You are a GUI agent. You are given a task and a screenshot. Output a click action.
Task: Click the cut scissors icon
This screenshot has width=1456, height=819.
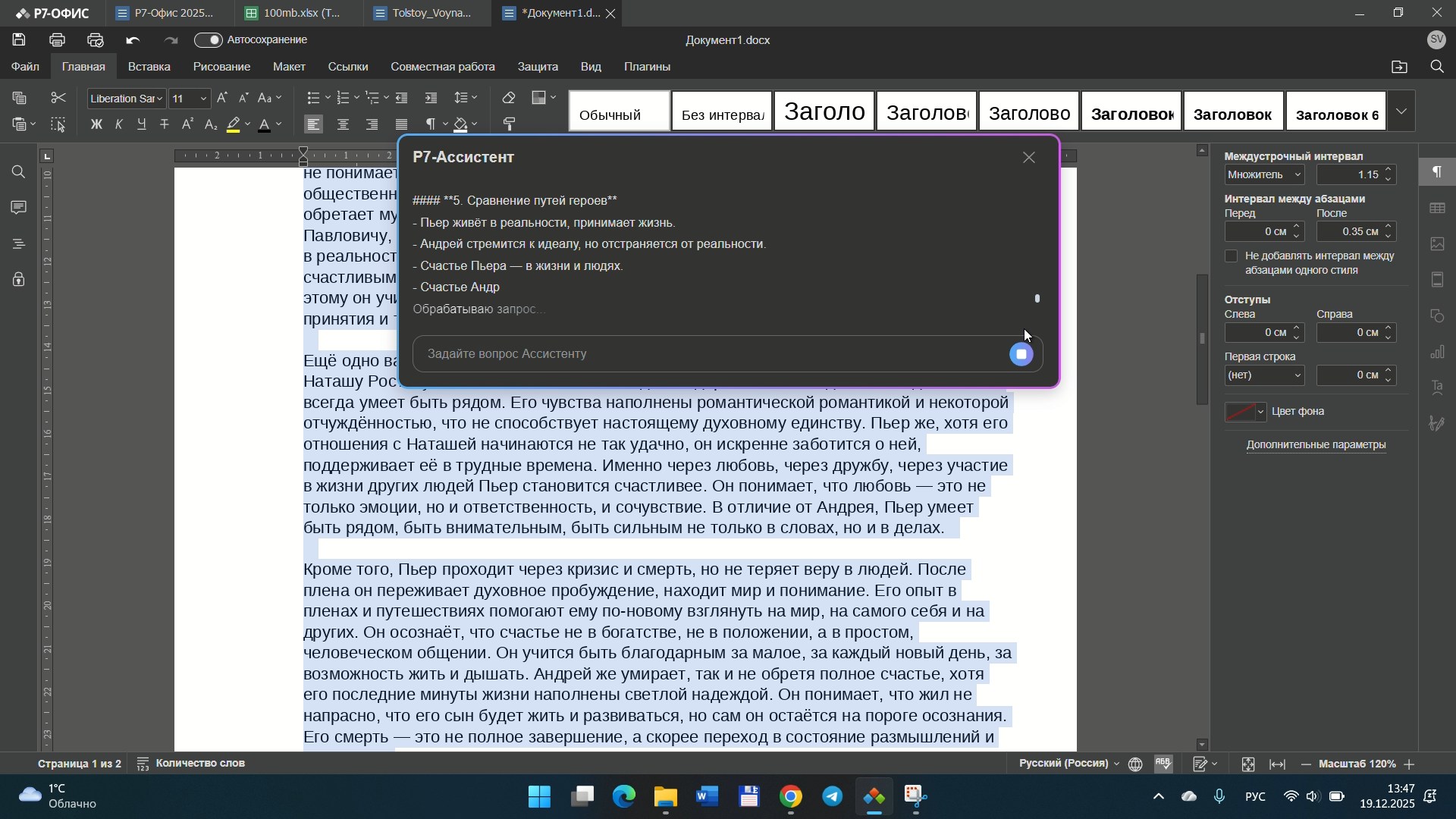point(58,99)
